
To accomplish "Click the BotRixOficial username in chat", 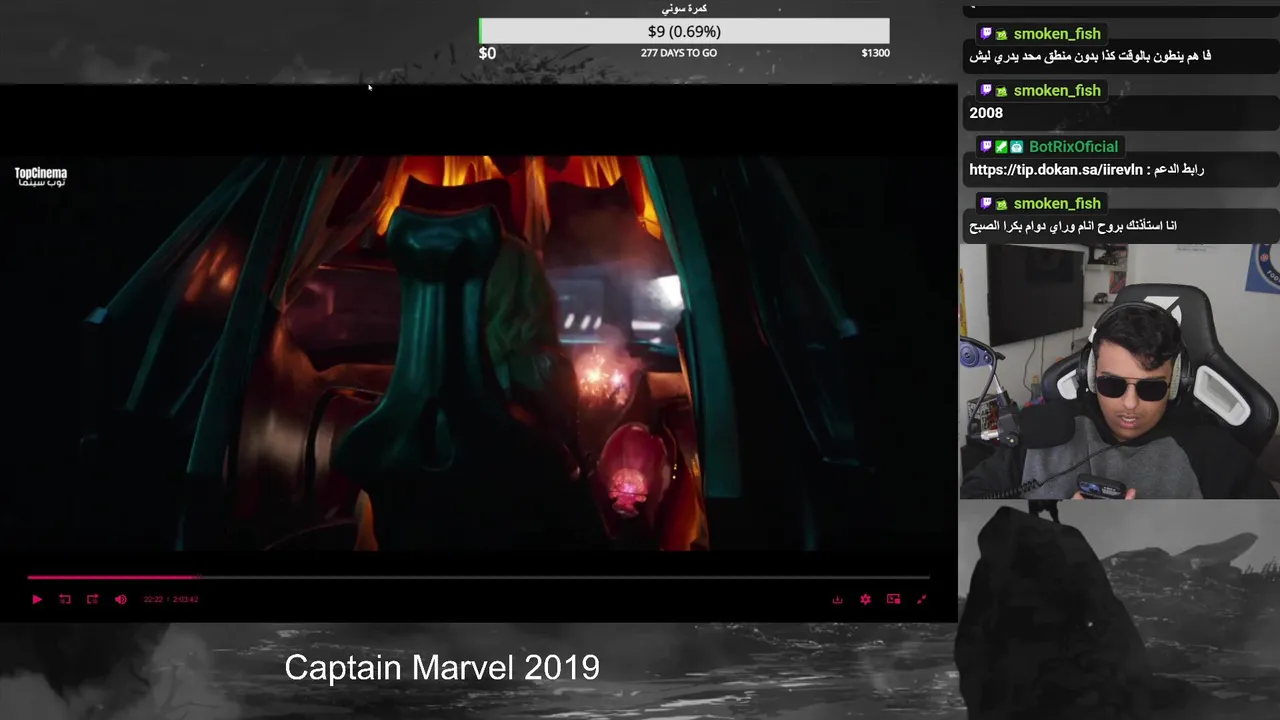I will tap(1073, 147).
